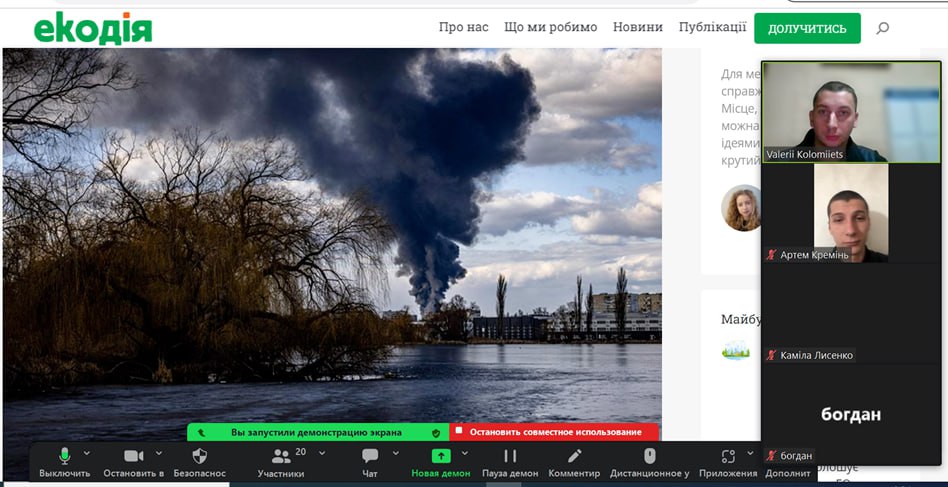Image resolution: width=948 pixels, height=487 pixels.
Task: Stop video with camera button
Action: [x=134, y=462]
